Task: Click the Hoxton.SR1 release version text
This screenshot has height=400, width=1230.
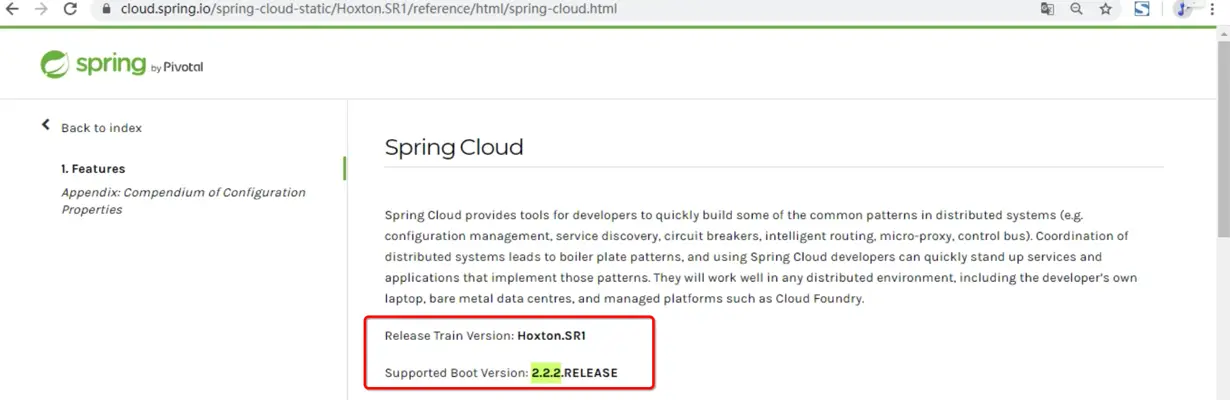Action: coord(553,335)
